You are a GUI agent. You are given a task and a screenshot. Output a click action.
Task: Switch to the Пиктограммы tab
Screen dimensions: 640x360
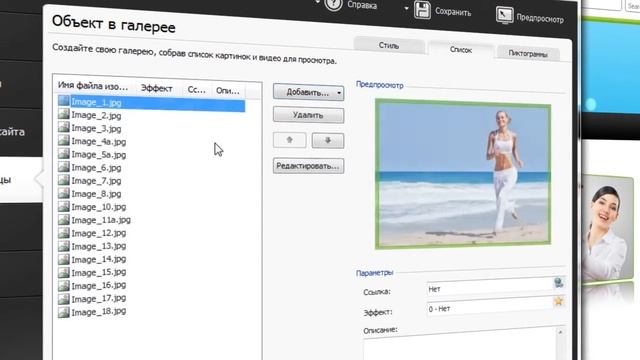528,53
